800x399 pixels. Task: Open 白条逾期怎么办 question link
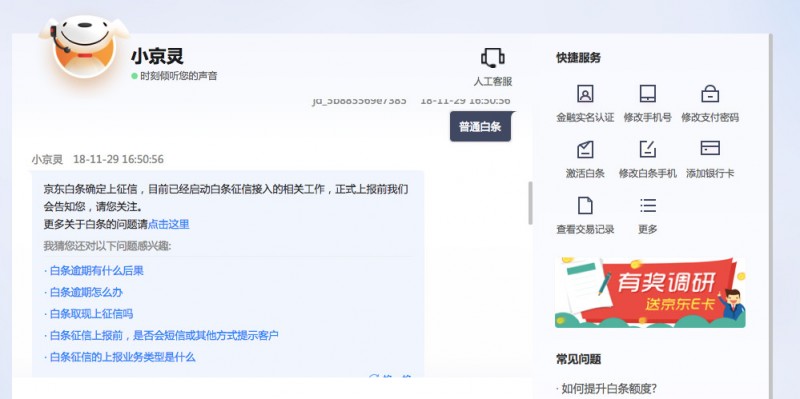tap(86, 292)
